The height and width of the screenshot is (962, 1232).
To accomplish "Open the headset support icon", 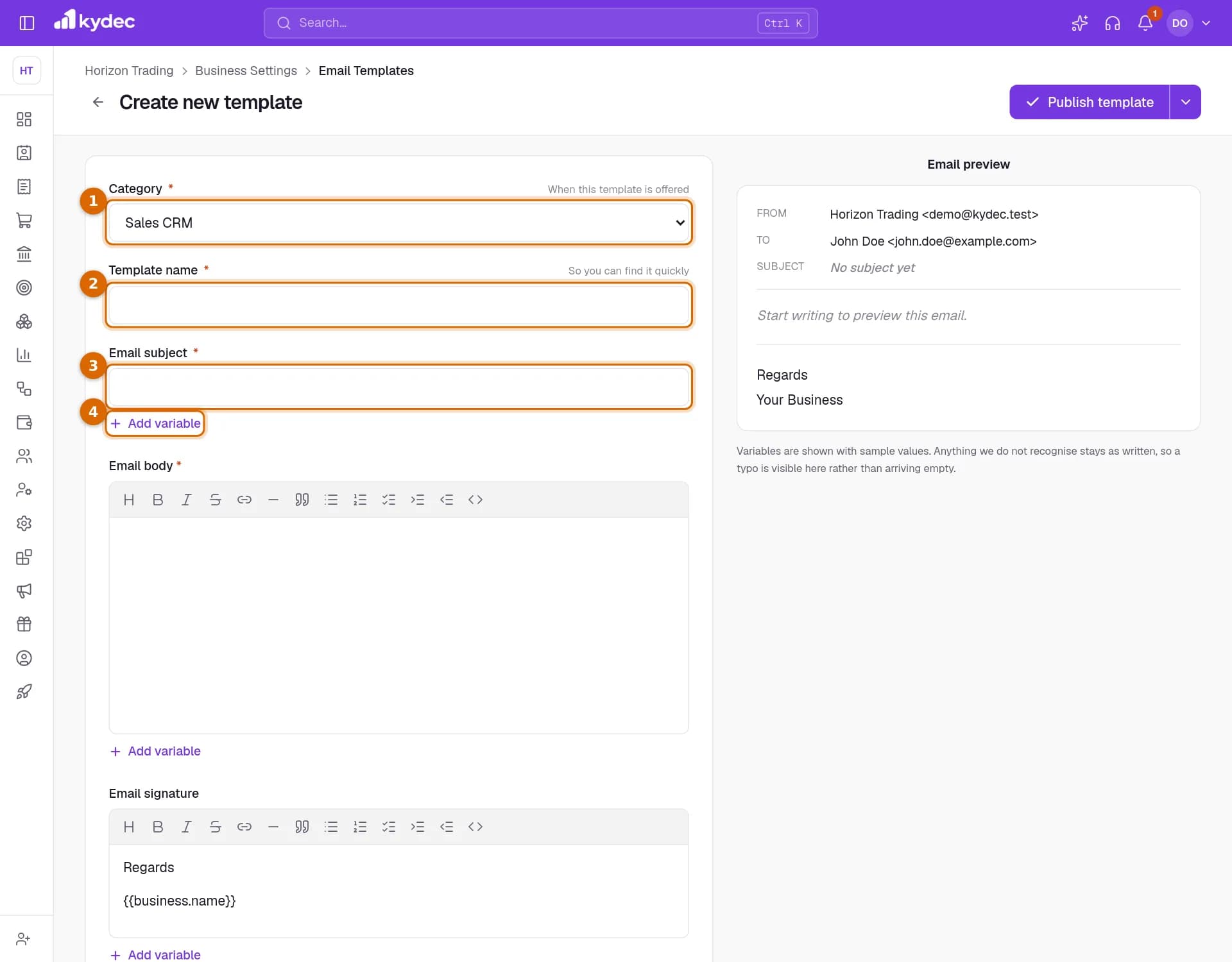I will point(1112,23).
